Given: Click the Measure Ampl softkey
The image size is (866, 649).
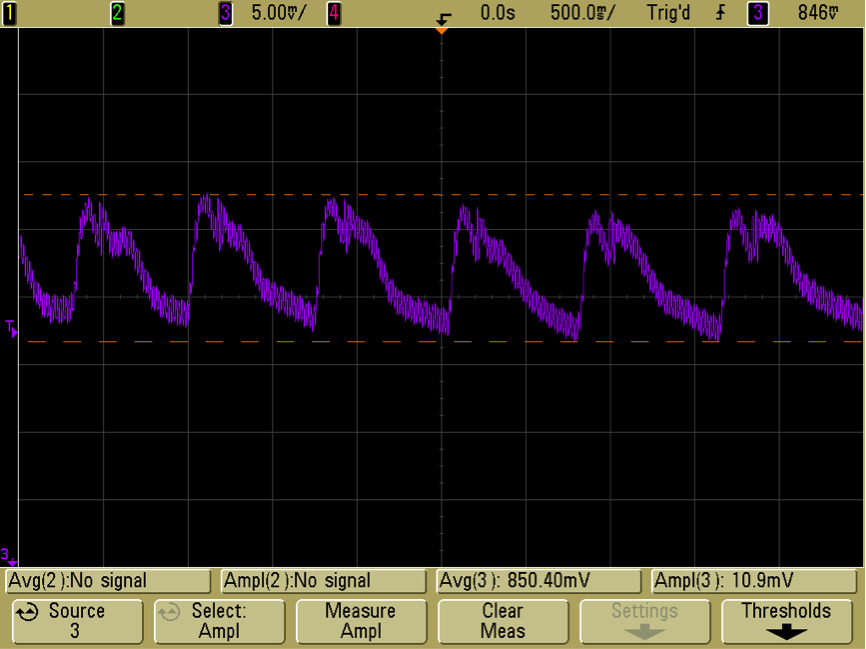Looking at the screenshot, I should click(361, 621).
